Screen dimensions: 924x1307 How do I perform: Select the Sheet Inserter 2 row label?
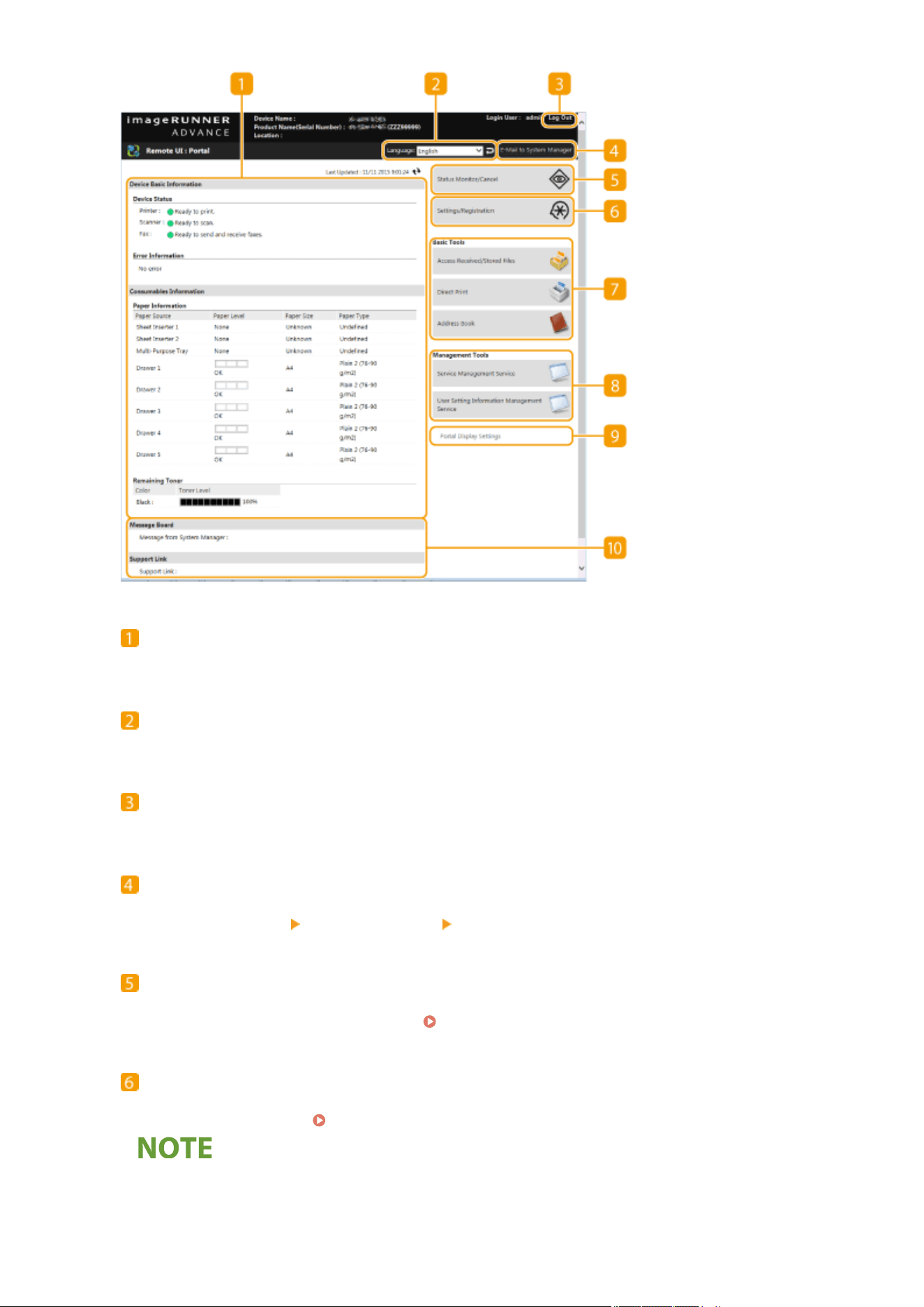point(157,339)
